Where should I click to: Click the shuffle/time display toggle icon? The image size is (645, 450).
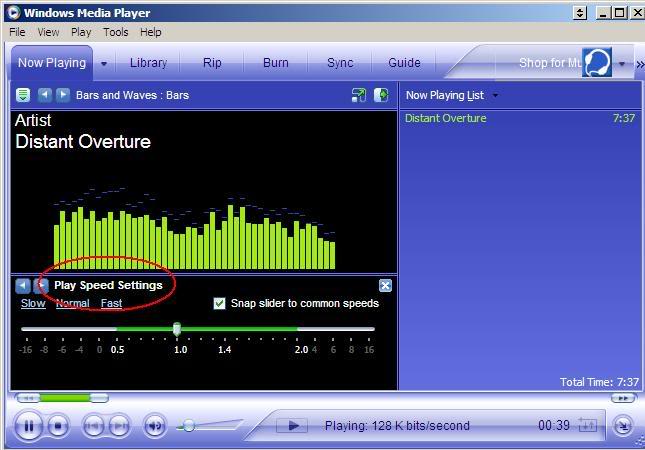click(x=587, y=425)
